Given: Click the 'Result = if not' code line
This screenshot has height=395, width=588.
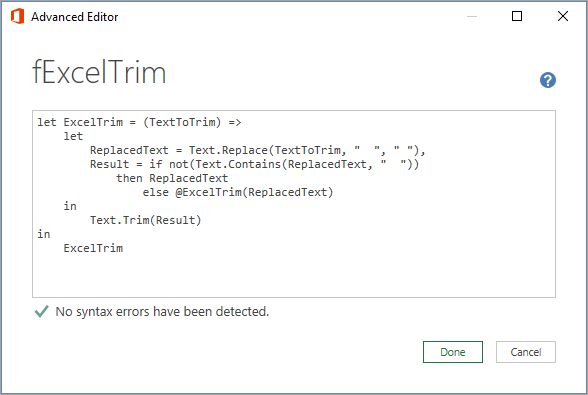Looking at the screenshot, I should click(x=254, y=164).
